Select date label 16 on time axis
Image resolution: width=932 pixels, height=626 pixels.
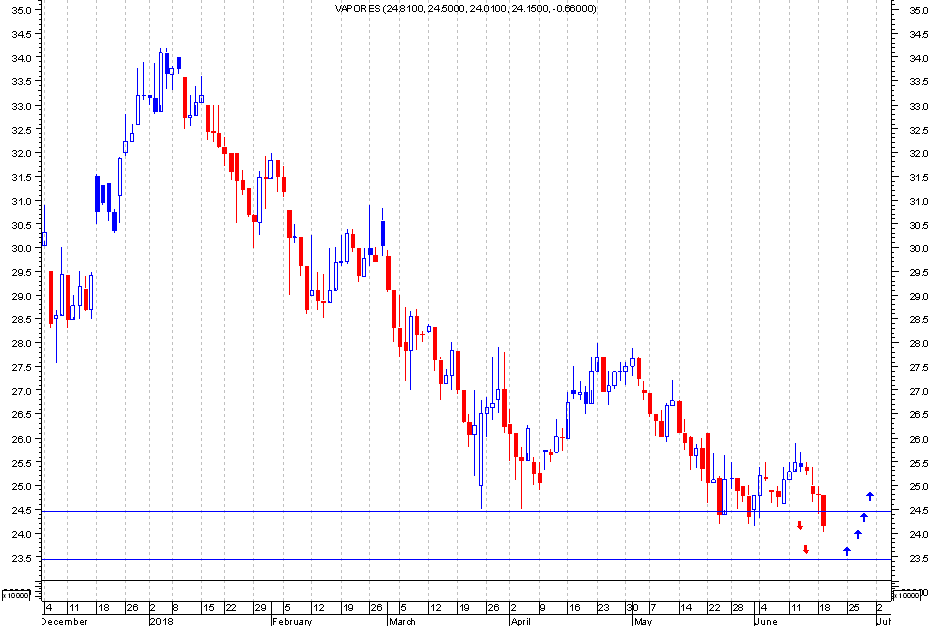coord(574,608)
